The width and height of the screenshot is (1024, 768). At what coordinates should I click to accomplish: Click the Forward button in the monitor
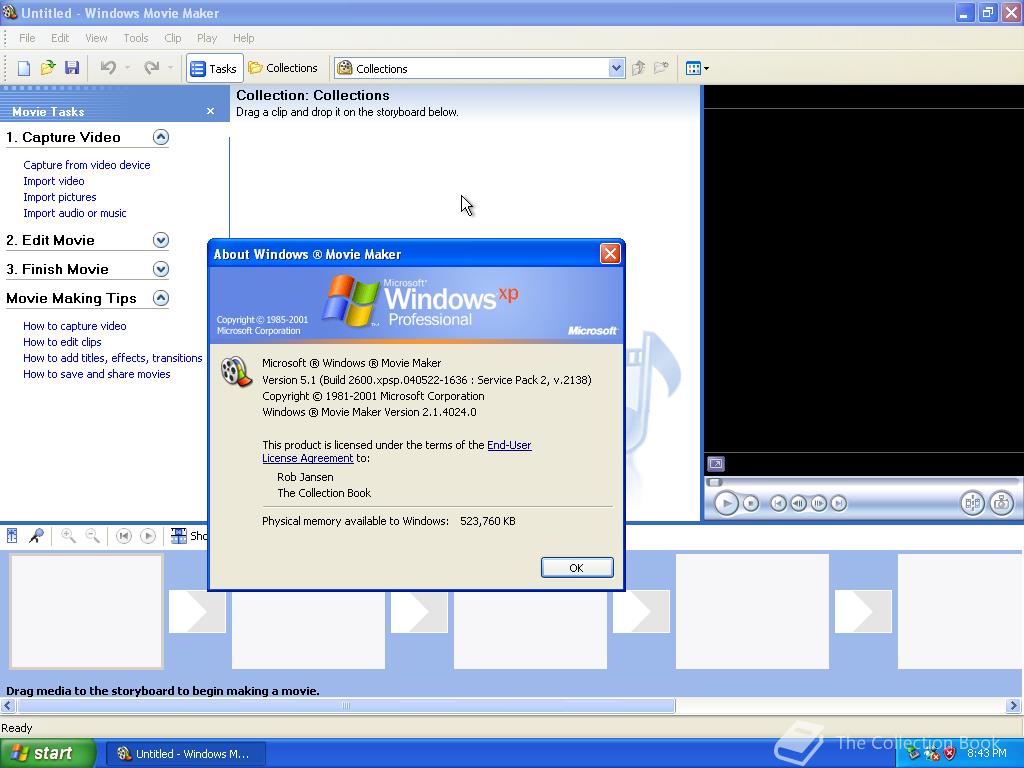[839, 504]
